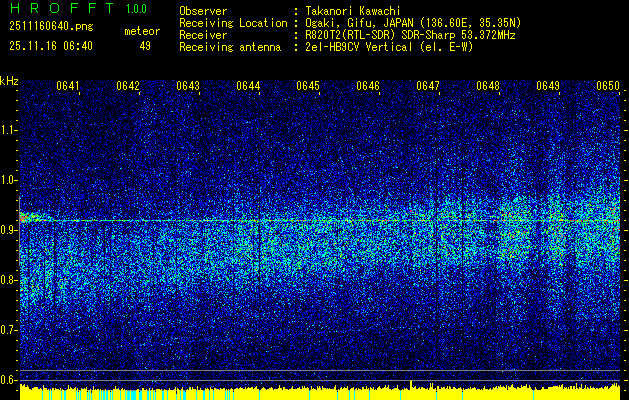
Task: Click the 0643 time marker
Action: click(x=188, y=86)
